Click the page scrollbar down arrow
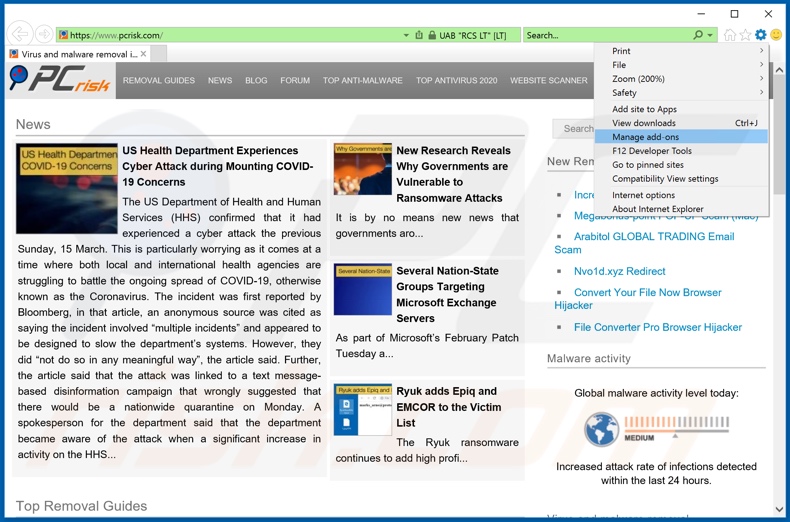Screen dimensions: 790x522 779,510
